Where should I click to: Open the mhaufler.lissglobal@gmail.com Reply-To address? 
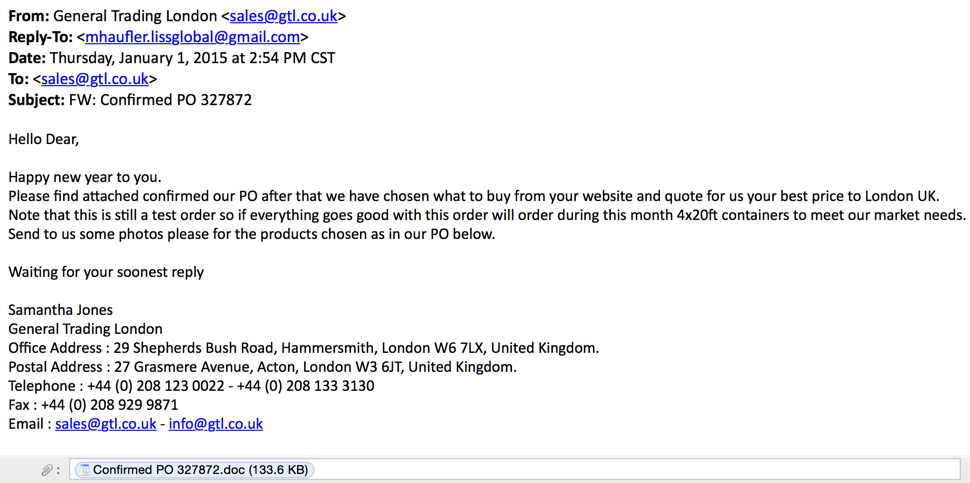tap(192, 37)
